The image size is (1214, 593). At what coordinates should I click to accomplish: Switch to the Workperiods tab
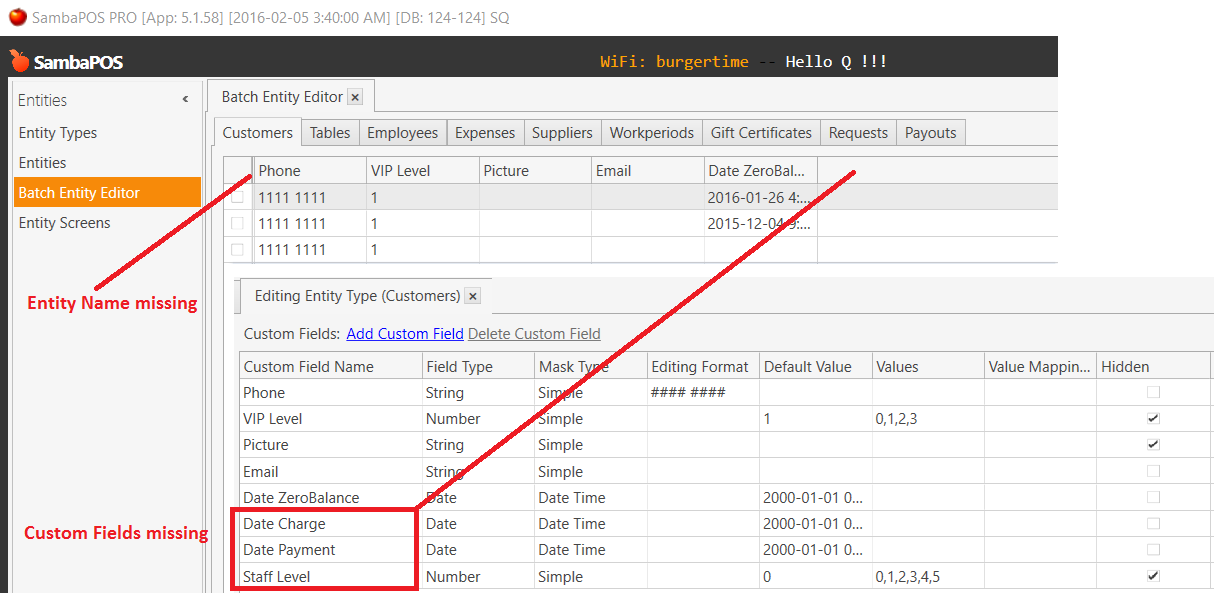click(652, 133)
